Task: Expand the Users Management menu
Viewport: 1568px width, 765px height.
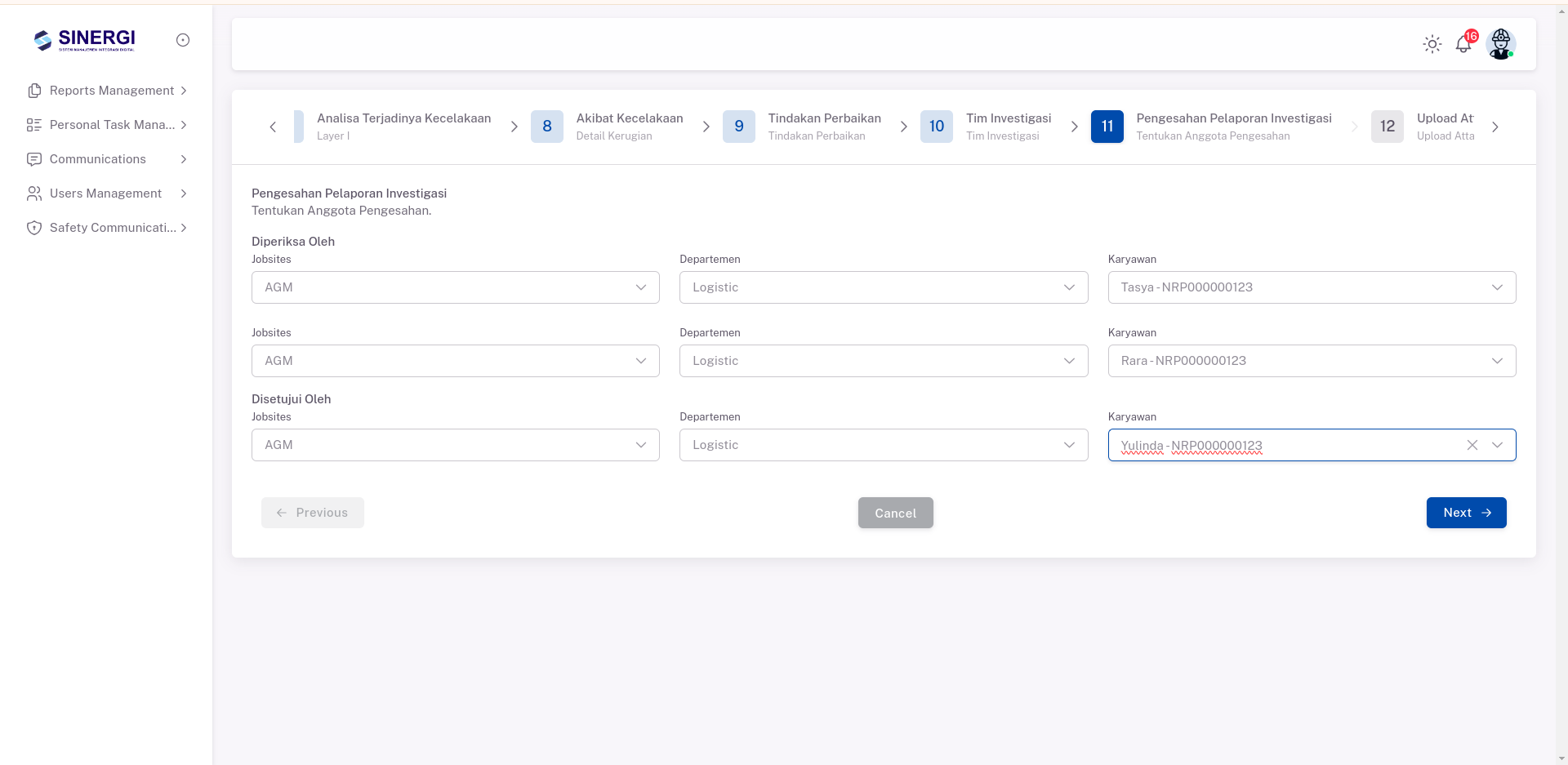Action: click(184, 193)
